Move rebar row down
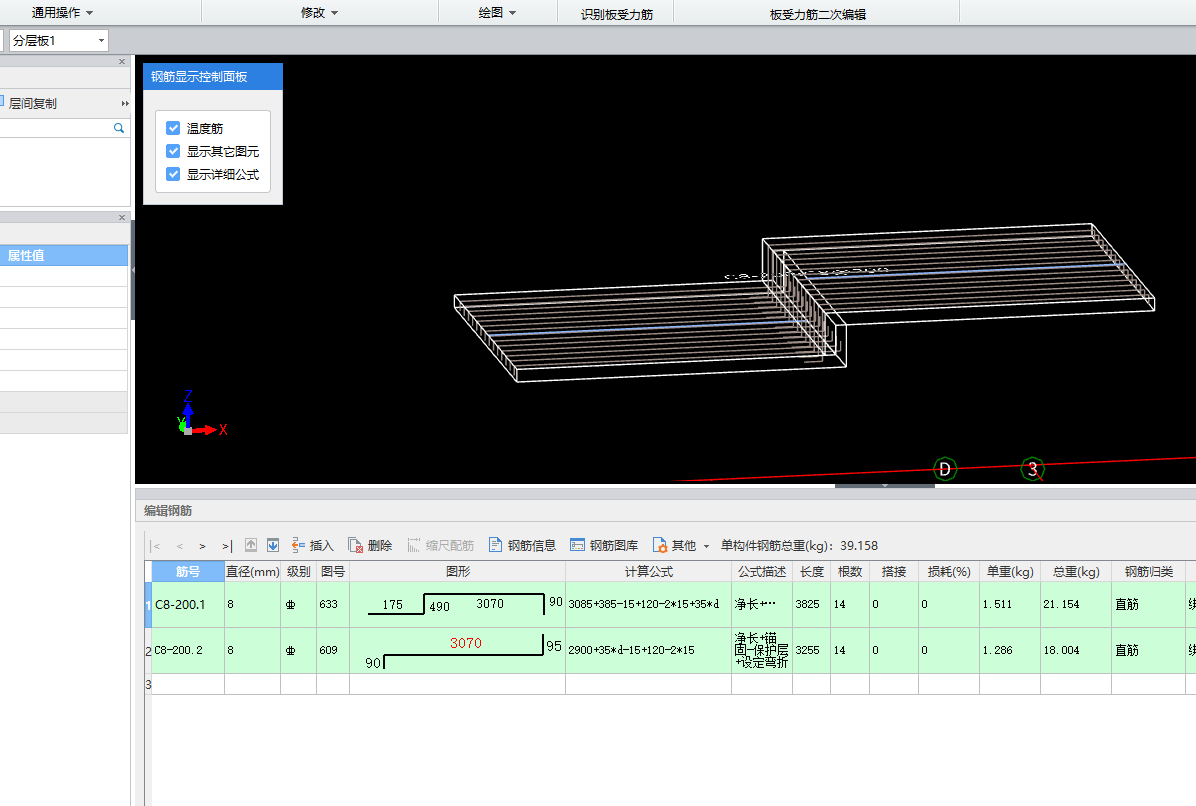The width and height of the screenshot is (1196, 806). click(x=273, y=545)
